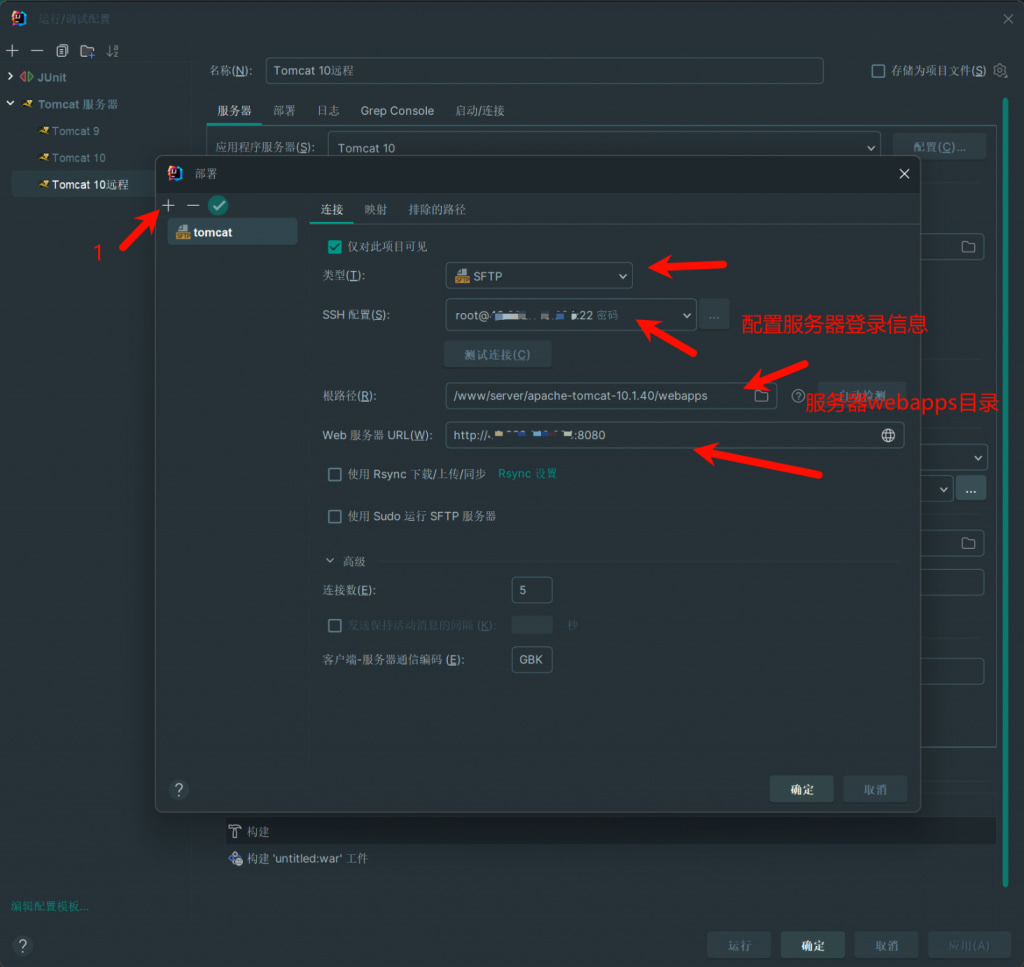
Task: Click the add server plus icon in deployment dialog
Action: tap(169, 205)
